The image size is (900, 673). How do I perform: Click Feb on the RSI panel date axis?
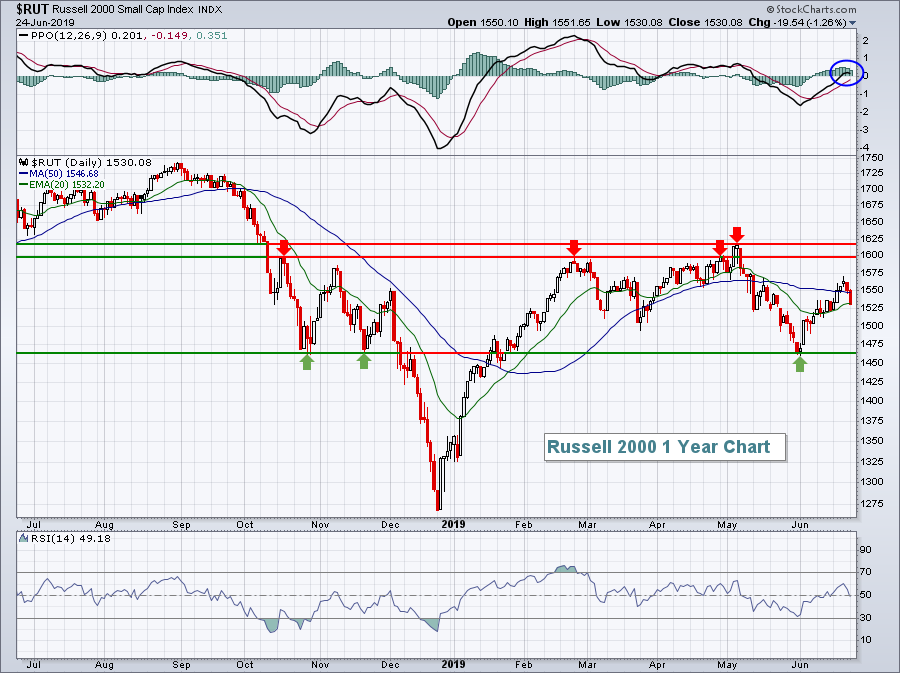[524, 666]
